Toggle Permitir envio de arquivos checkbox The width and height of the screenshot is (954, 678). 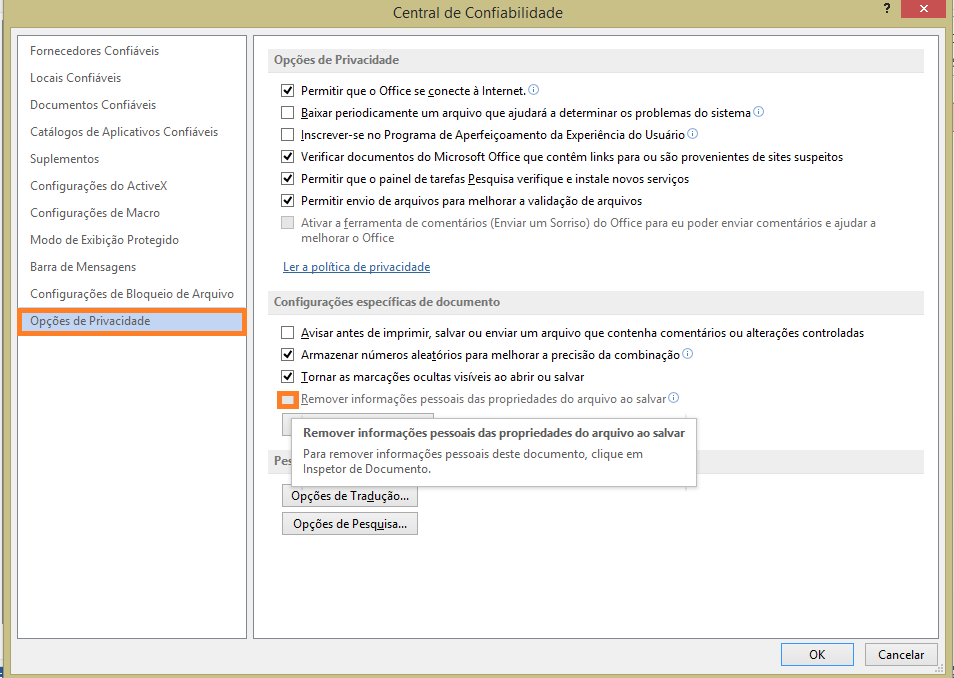pyautogui.click(x=287, y=200)
